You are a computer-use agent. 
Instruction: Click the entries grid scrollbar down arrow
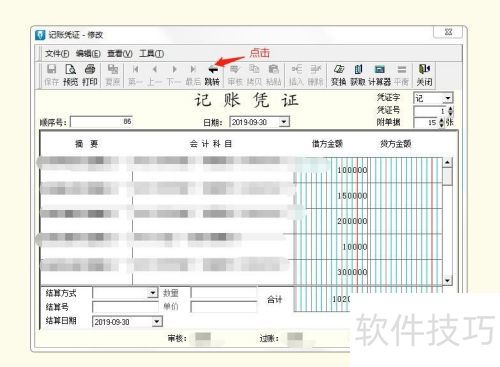point(447,281)
